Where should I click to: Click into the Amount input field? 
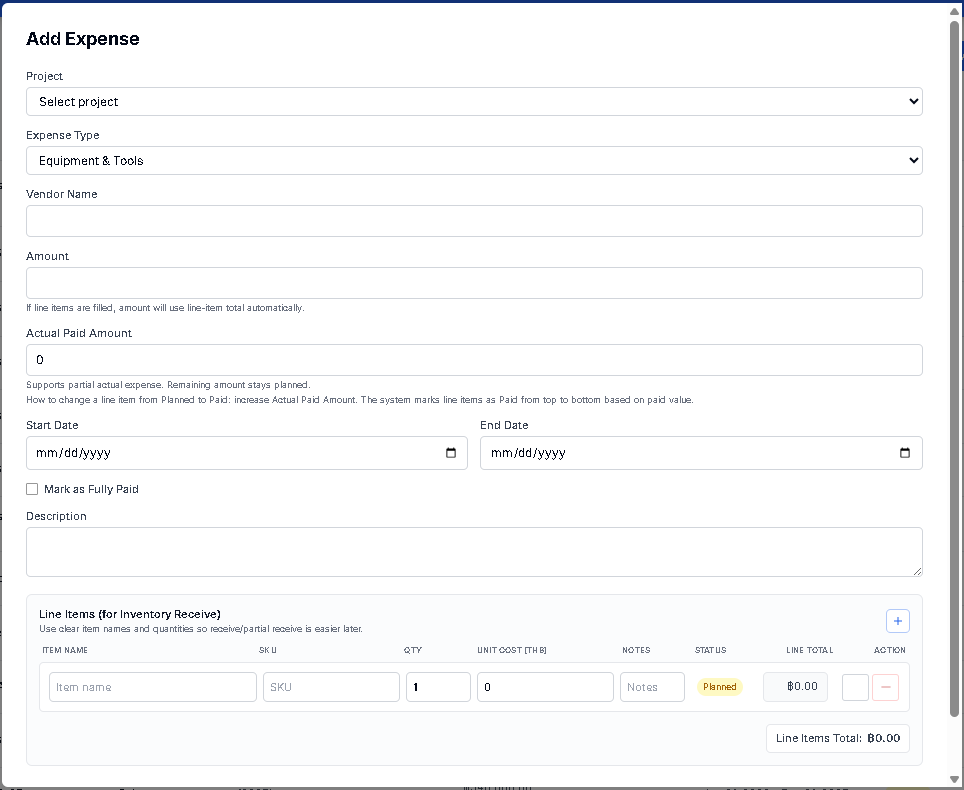(x=474, y=283)
